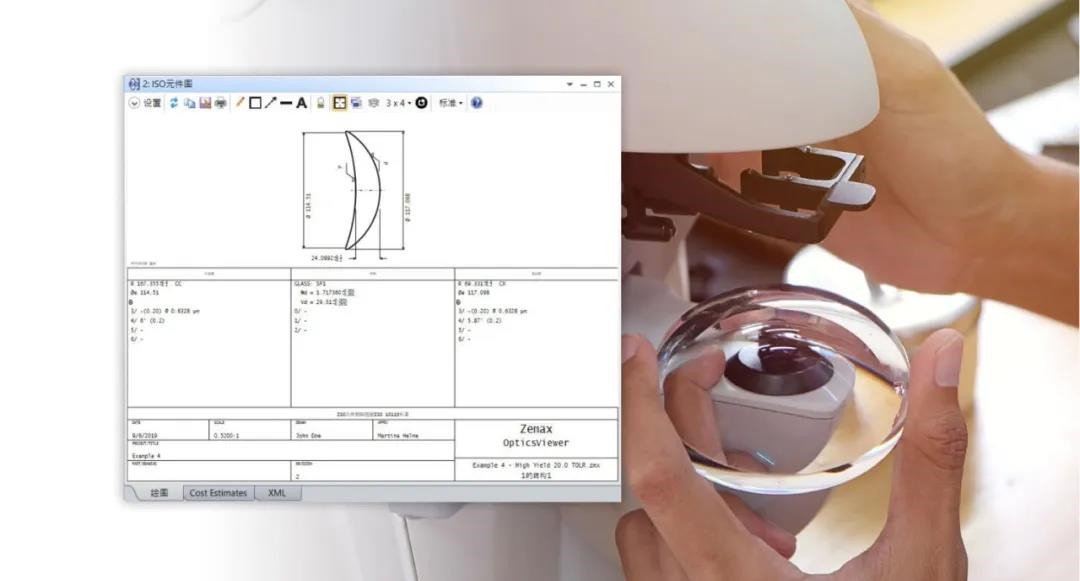This screenshot has width=1080, height=581.
Task: Click the circular reset icon after 3 x 4
Action: [421, 103]
